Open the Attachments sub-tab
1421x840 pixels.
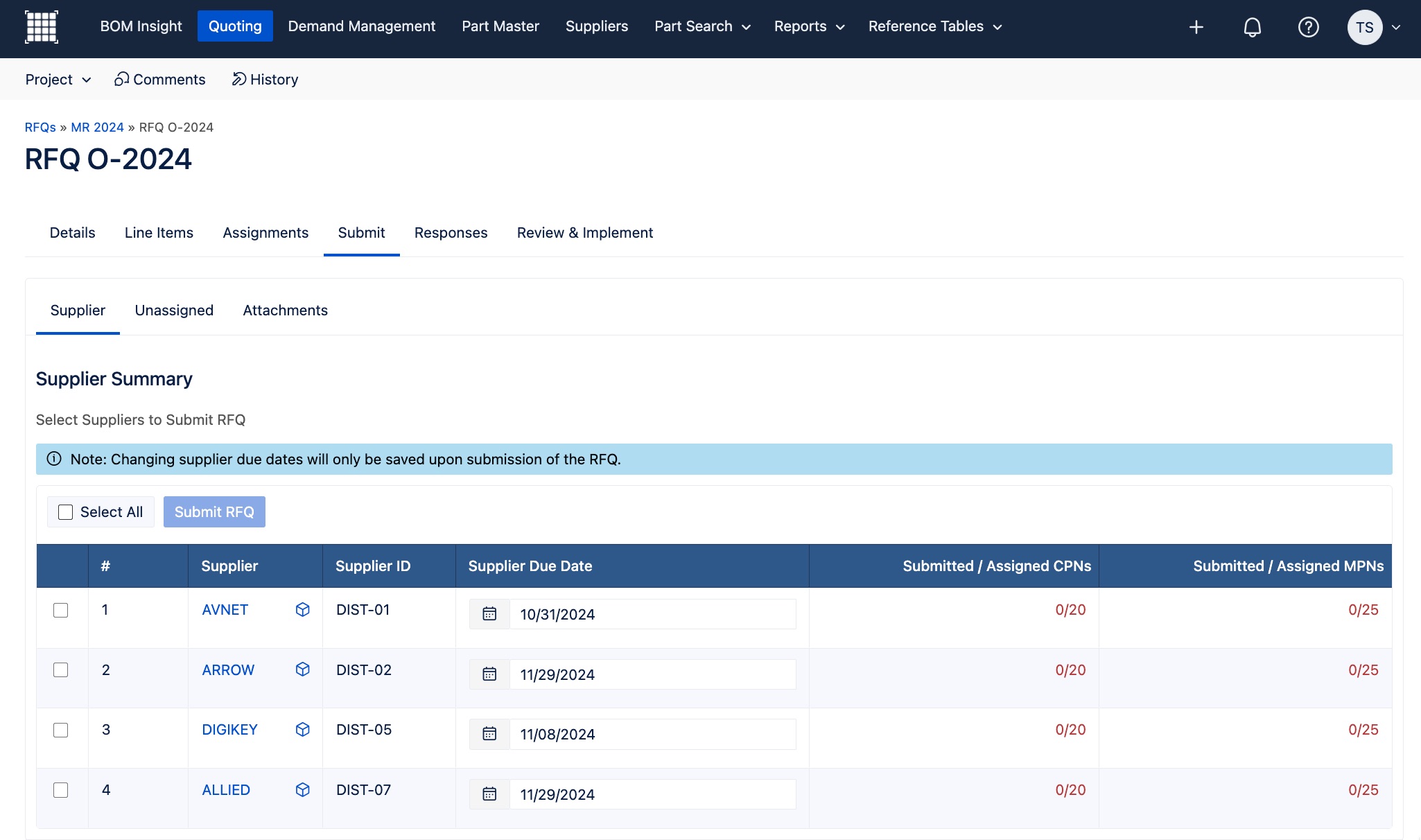[285, 310]
